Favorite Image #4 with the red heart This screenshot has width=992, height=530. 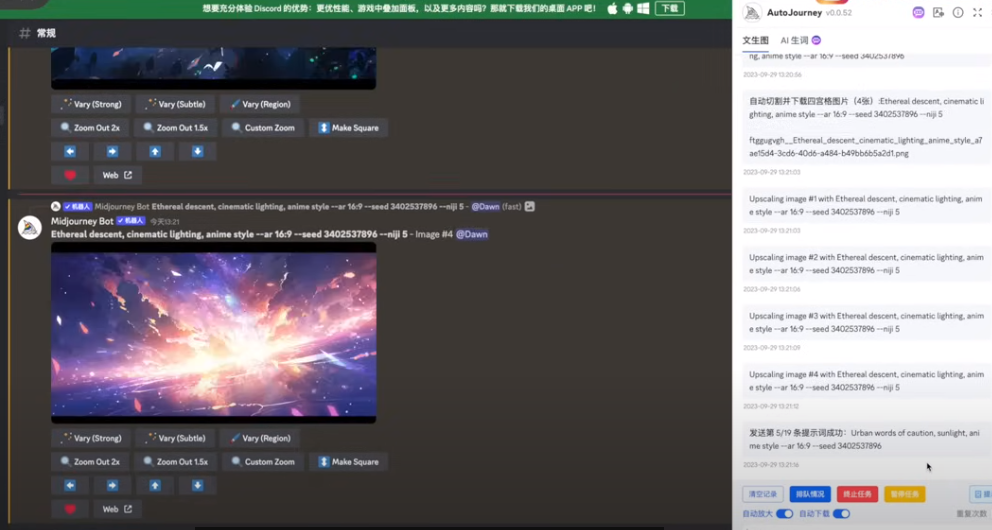[70, 509]
